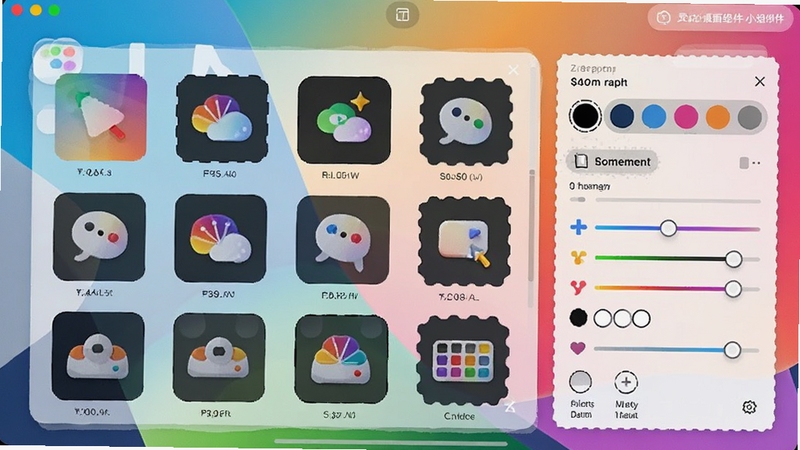Open the speech bubble with blue and red dots

tap(343, 240)
